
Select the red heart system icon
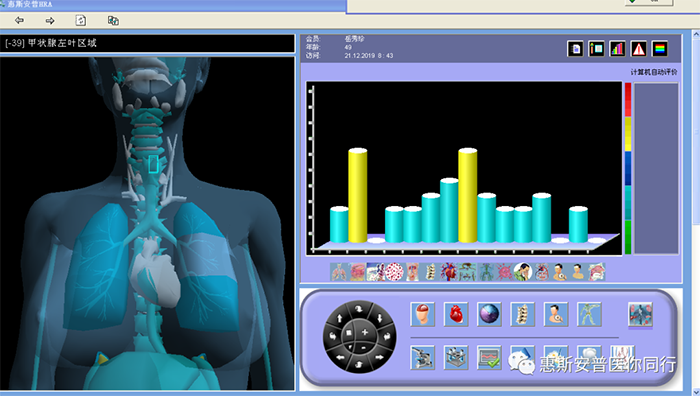point(456,314)
